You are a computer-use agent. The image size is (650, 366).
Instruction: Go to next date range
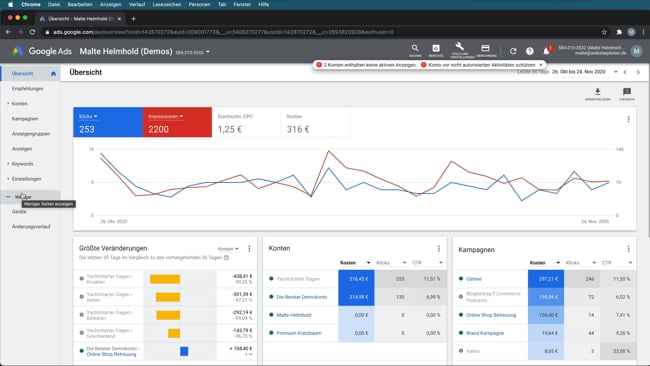(x=638, y=72)
